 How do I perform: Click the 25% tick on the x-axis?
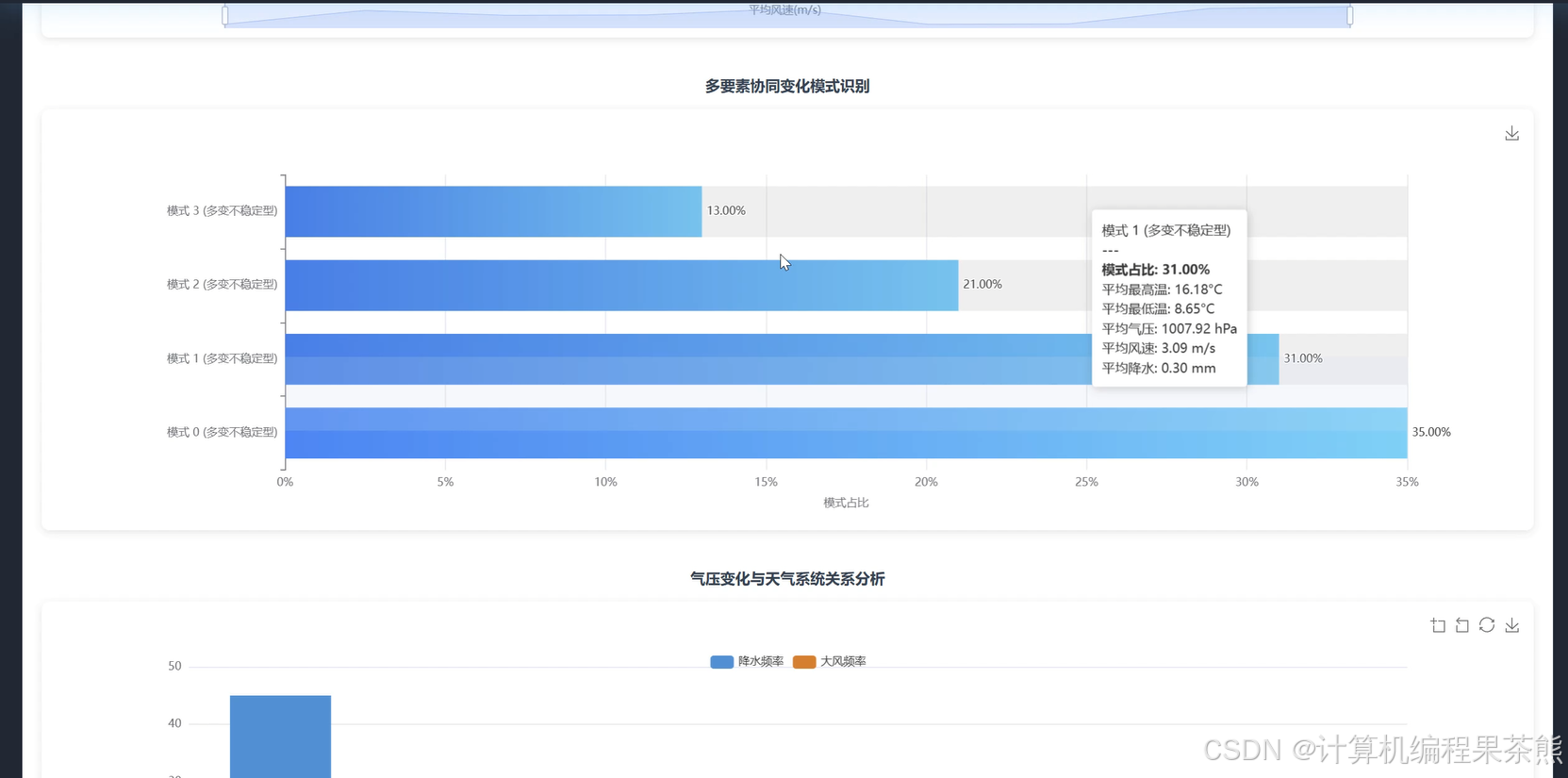tap(1086, 482)
